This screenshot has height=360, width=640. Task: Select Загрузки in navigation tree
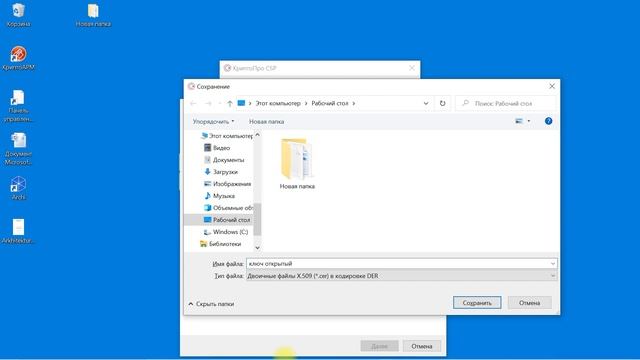(221, 172)
